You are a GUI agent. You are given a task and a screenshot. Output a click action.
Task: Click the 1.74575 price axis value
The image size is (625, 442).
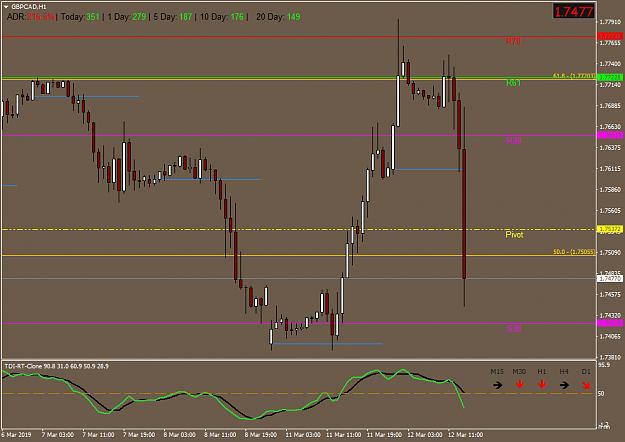click(x=610, y=295)
